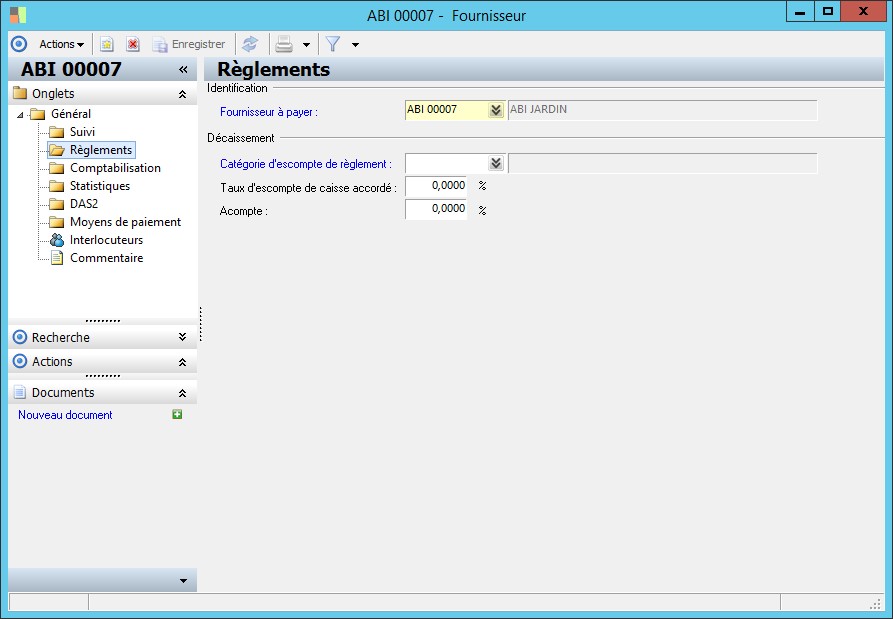893x619 pixels.
Task: Click the refresh arrows toolbar icon
Action: click(250, 44)
